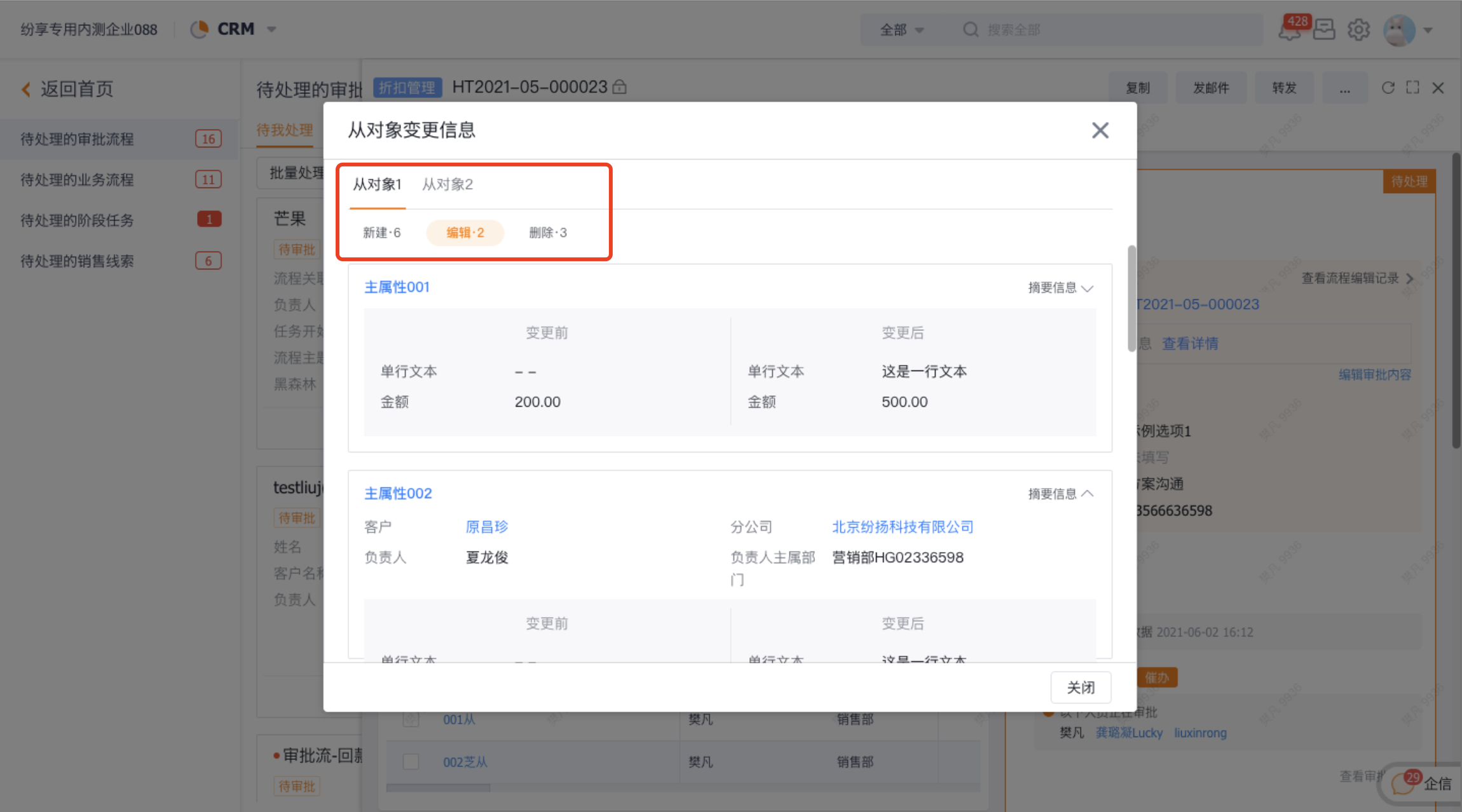The width and height of the screenshot is (1462, 812).
Task: Click the 关闭 button
Action: [1081, 687]
